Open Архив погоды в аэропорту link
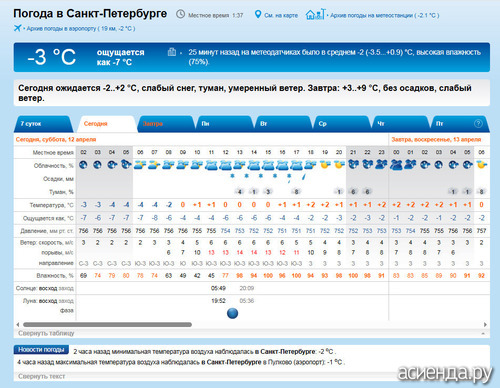 [x=81, y=29]
